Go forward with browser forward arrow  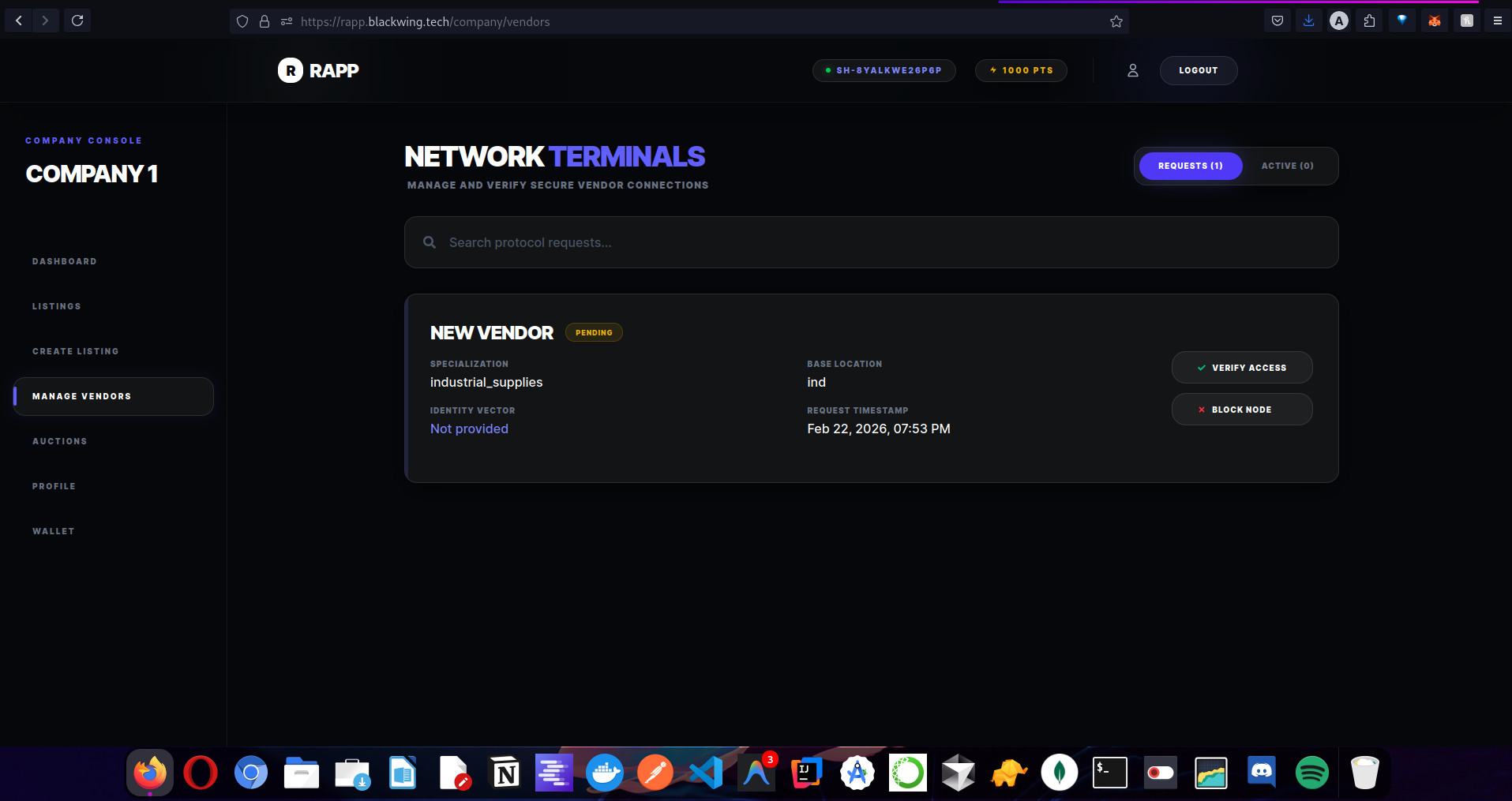pyautogui.click(x=46, y=21)
